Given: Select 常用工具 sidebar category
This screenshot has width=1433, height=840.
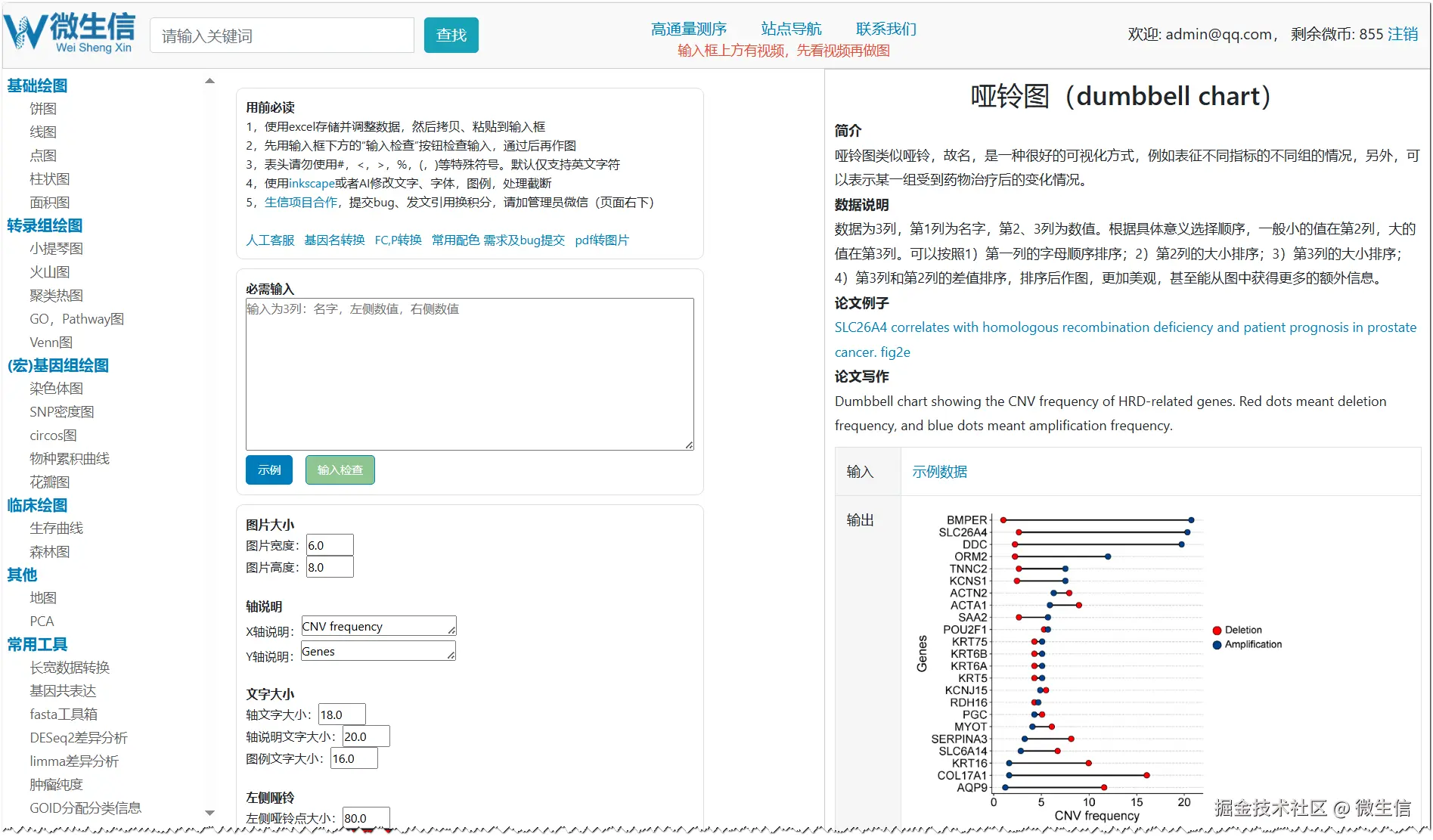Looking at the screenshot, I should pyautogui.click(x=37, y=644).
